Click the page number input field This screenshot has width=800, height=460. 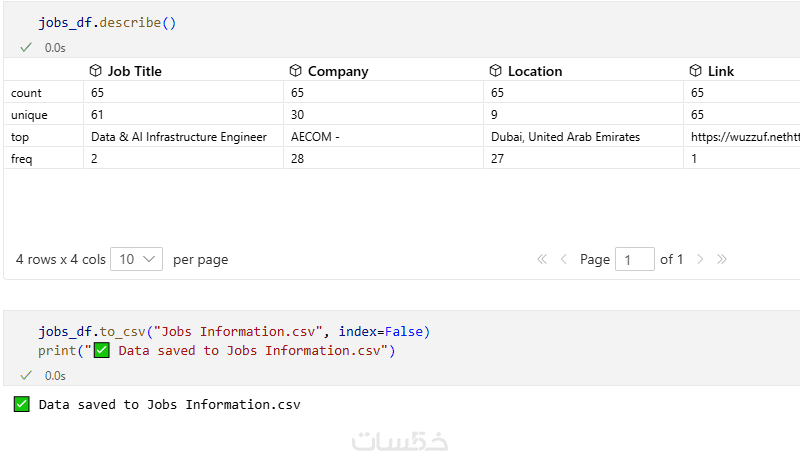(634, 259)
